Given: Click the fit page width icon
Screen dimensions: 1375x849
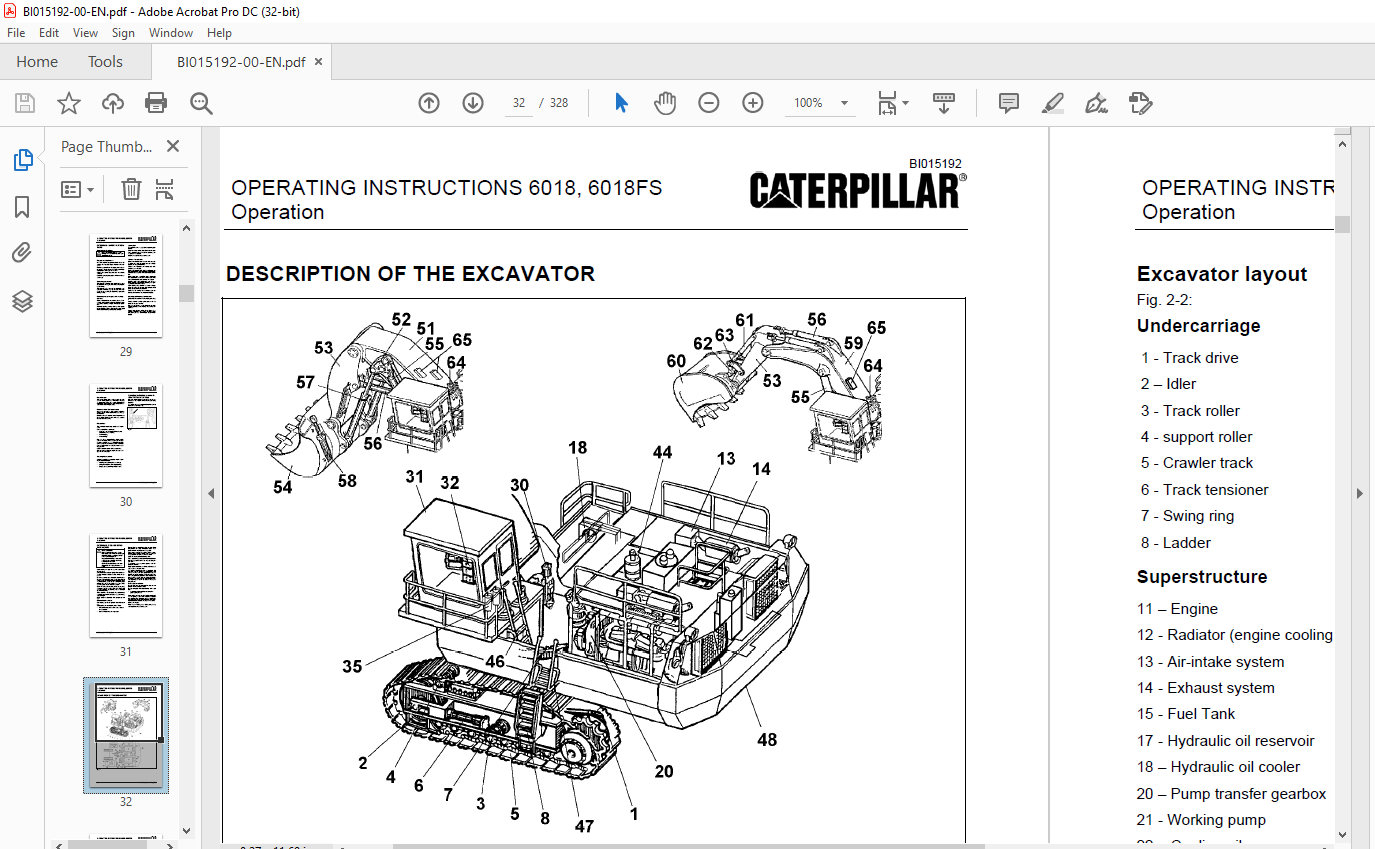Looking at the screenshot, I should click(x=886, y=103).
